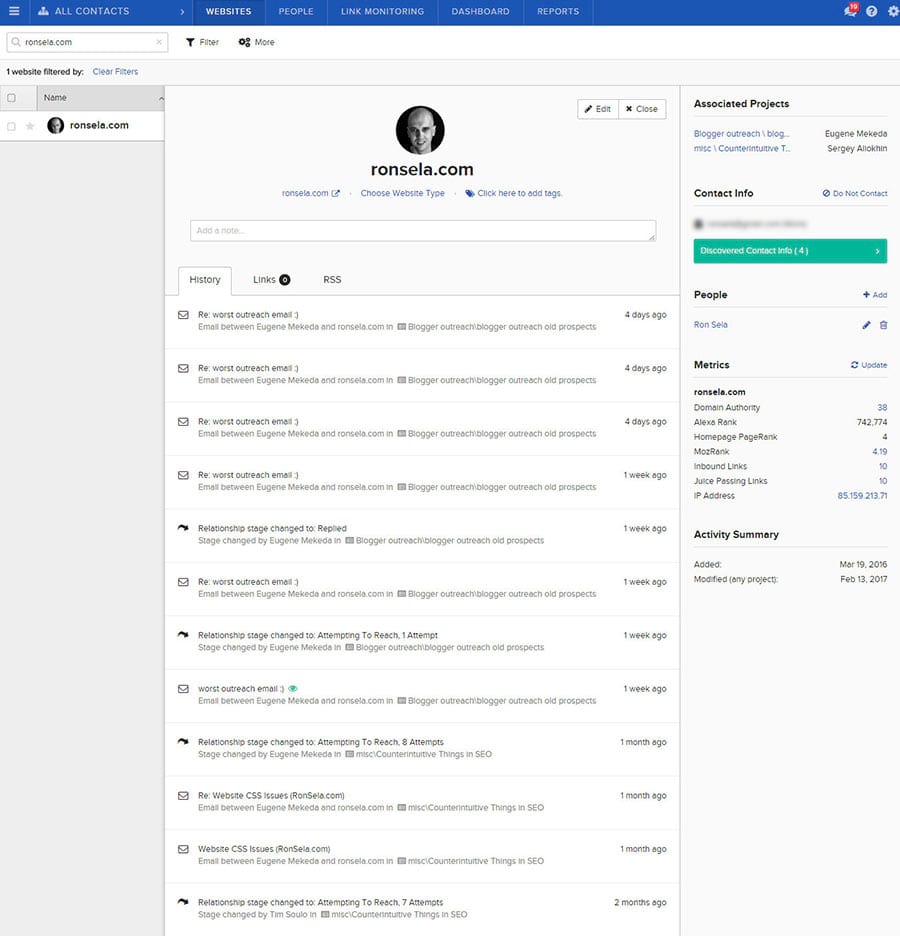Click IP Address 85.159.213.71

[862, 496]
